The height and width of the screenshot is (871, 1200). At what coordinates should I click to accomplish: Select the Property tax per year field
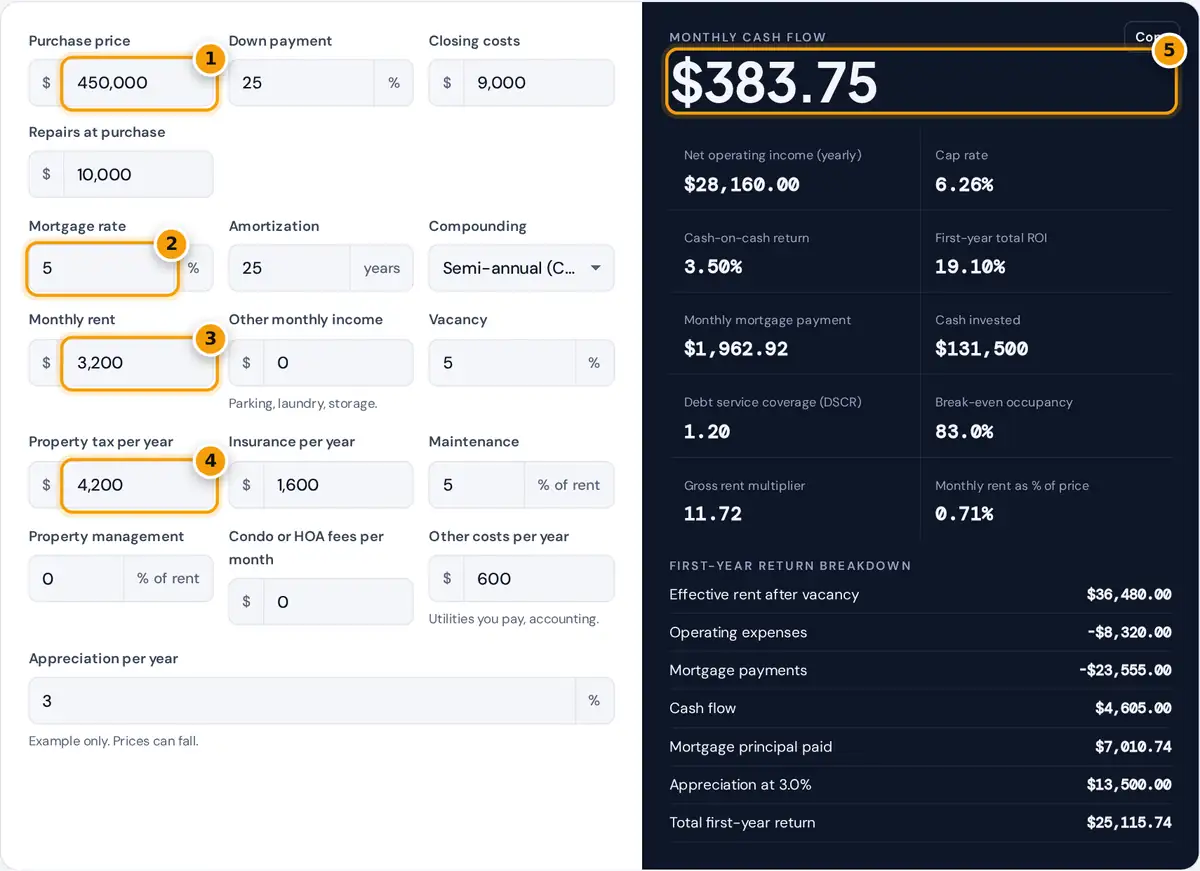138,485
